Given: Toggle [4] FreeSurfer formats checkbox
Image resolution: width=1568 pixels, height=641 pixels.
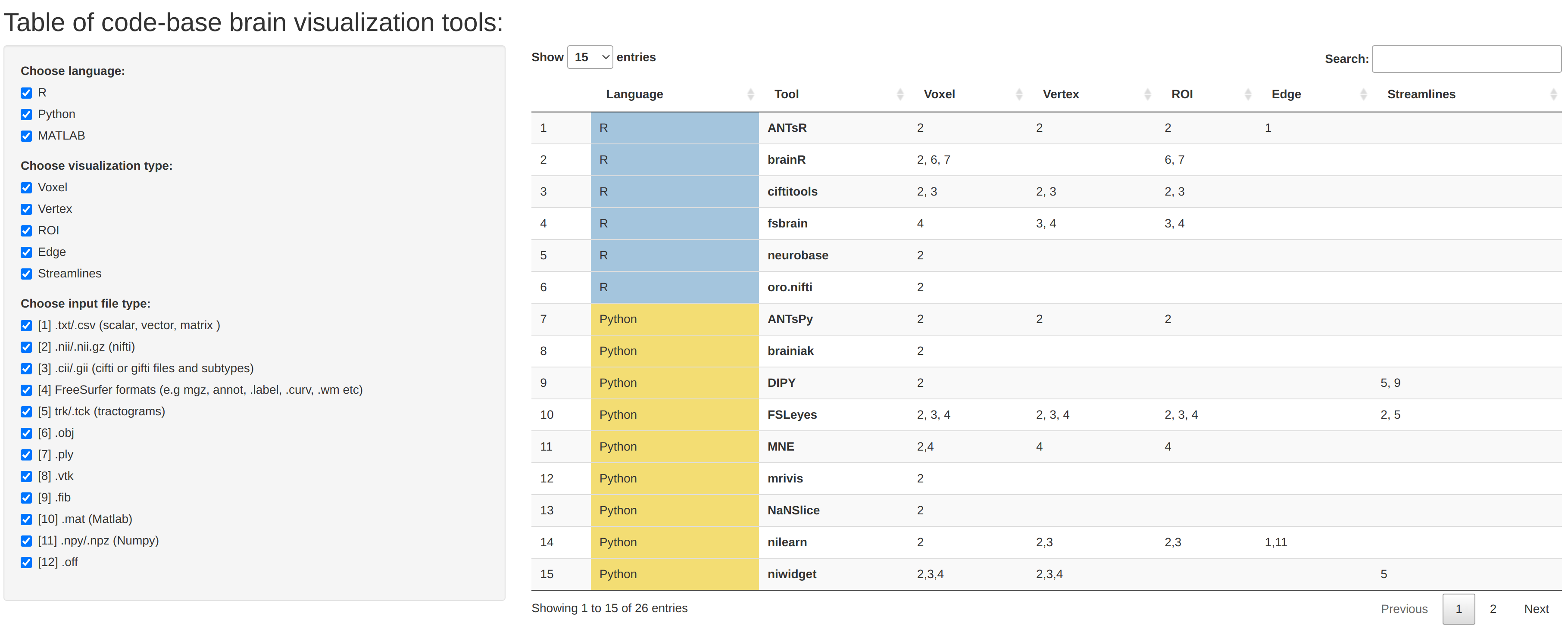Looking at the screenshot, I should 26,390.
